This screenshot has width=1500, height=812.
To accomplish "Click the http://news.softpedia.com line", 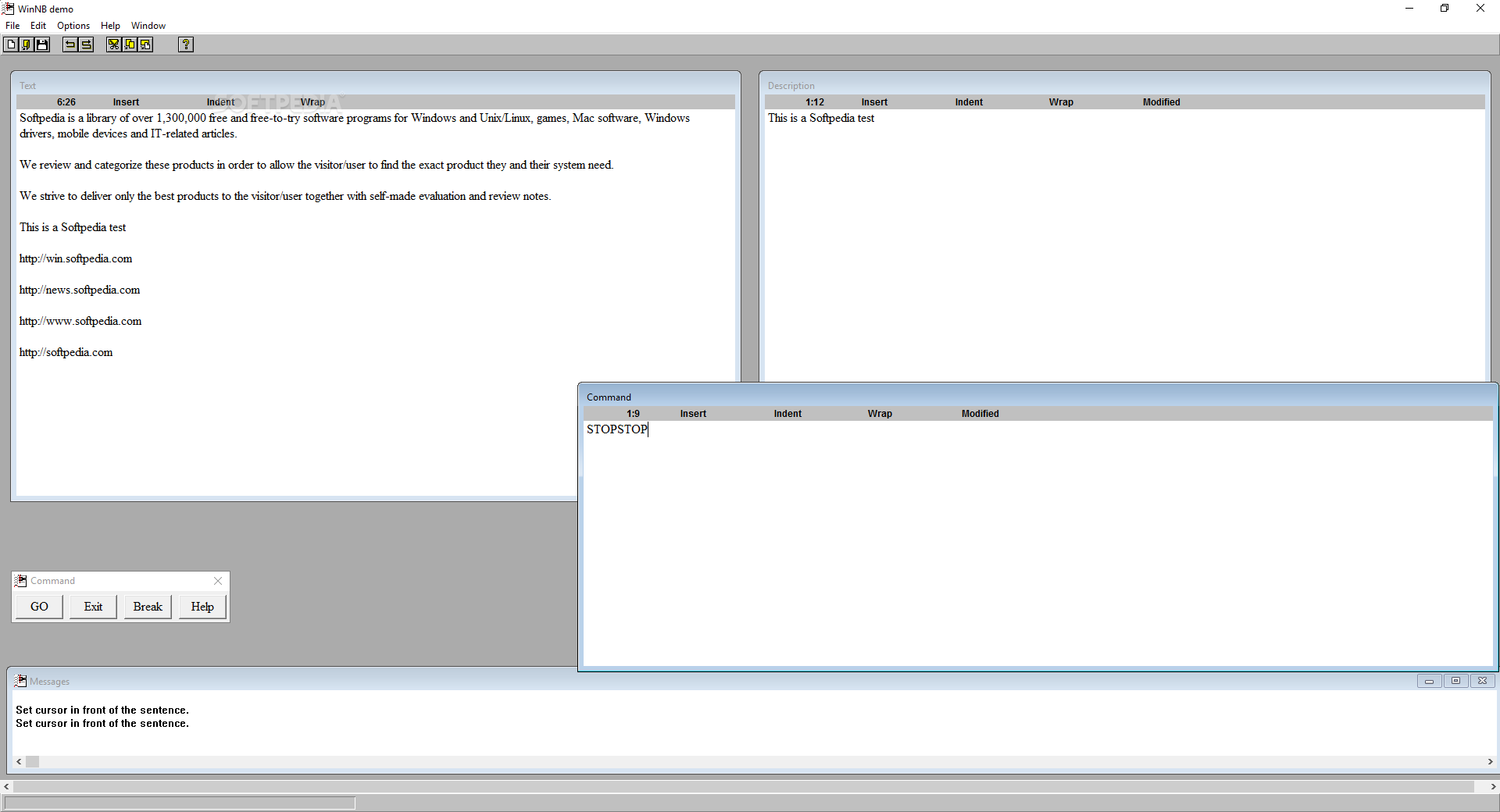I will [x=80, y=290].
